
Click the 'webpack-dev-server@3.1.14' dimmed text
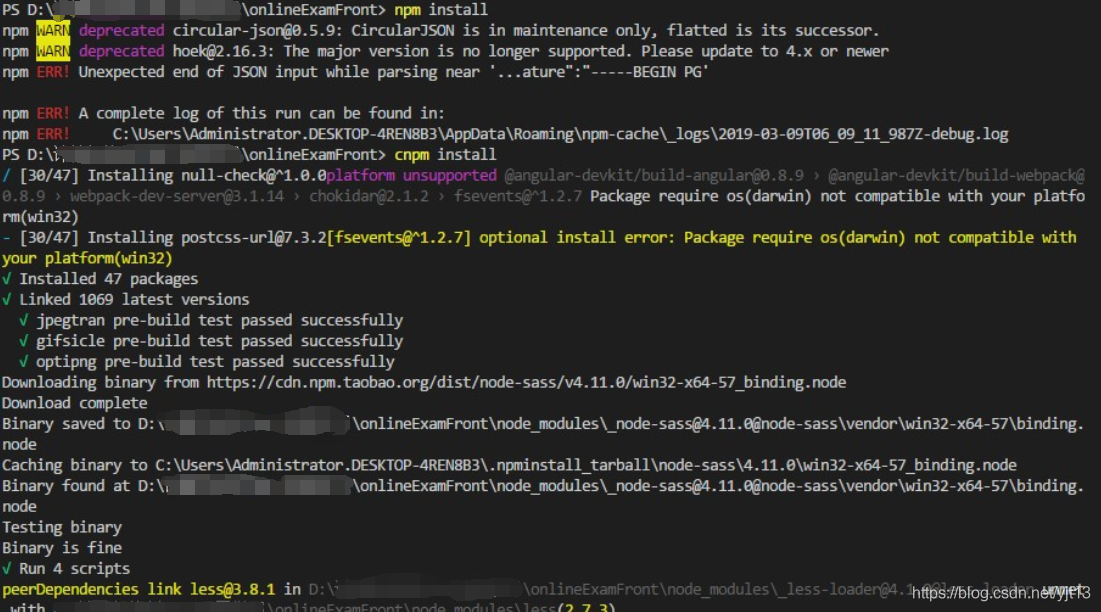177,196
